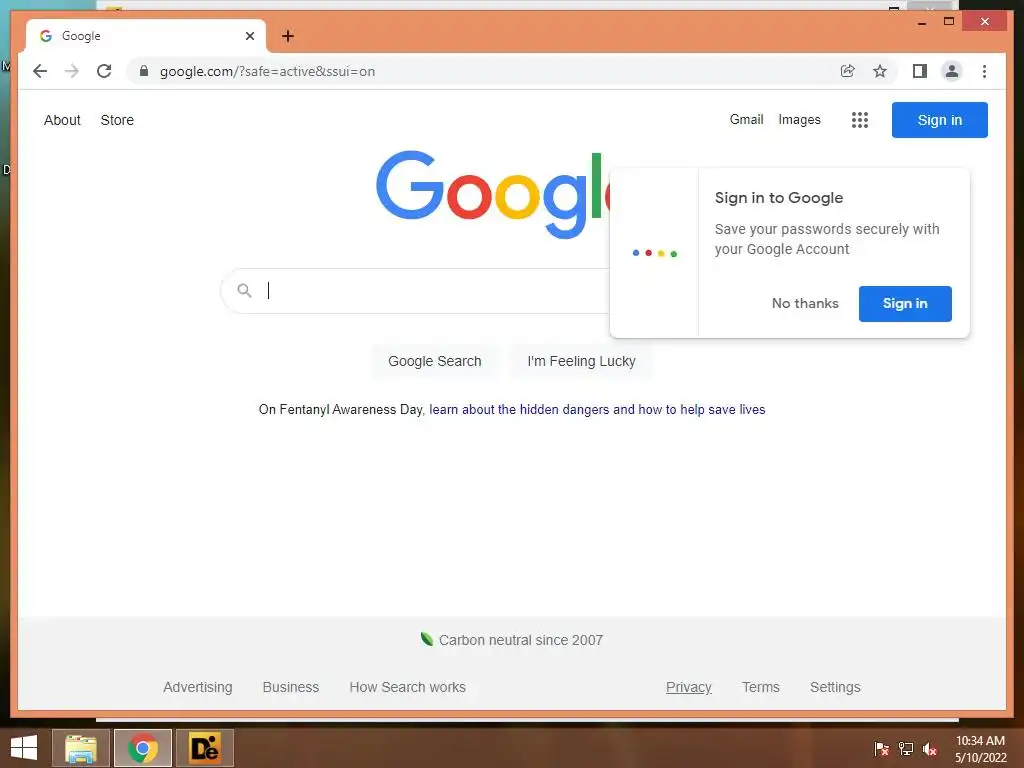Open the Gmail link

point(746,120)
